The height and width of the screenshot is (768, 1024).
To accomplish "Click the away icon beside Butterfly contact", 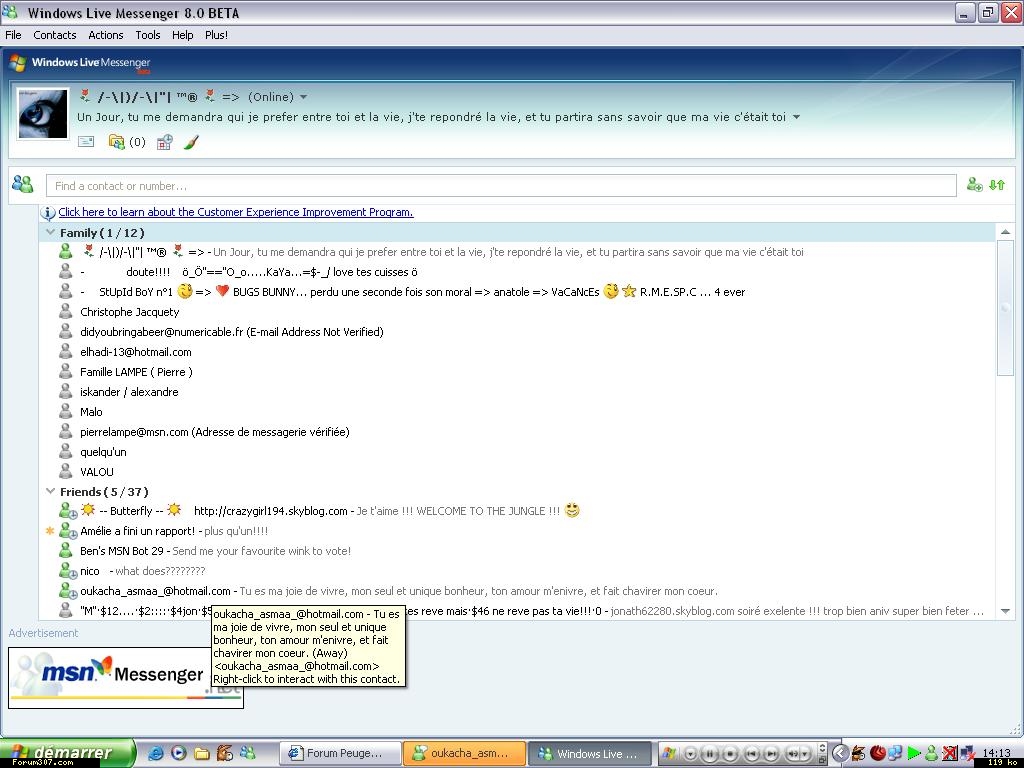I will pos(68,511).
